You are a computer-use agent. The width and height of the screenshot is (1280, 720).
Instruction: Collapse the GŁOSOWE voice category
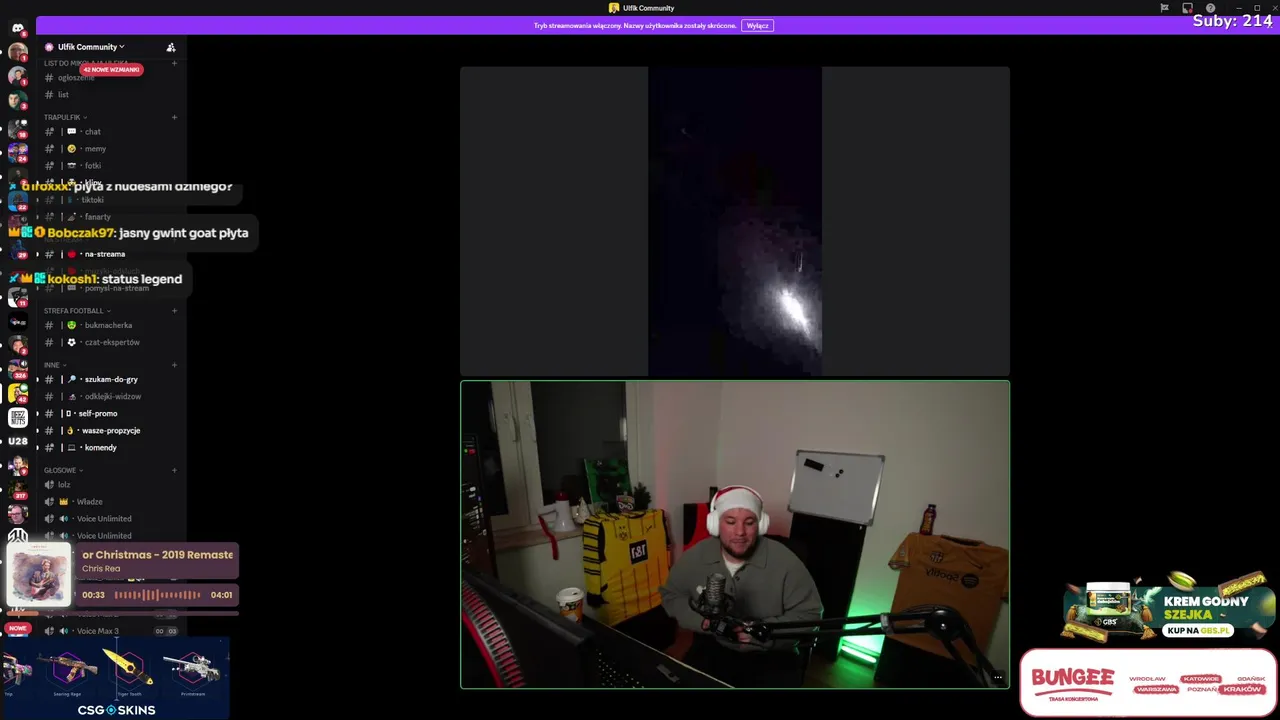63,470
